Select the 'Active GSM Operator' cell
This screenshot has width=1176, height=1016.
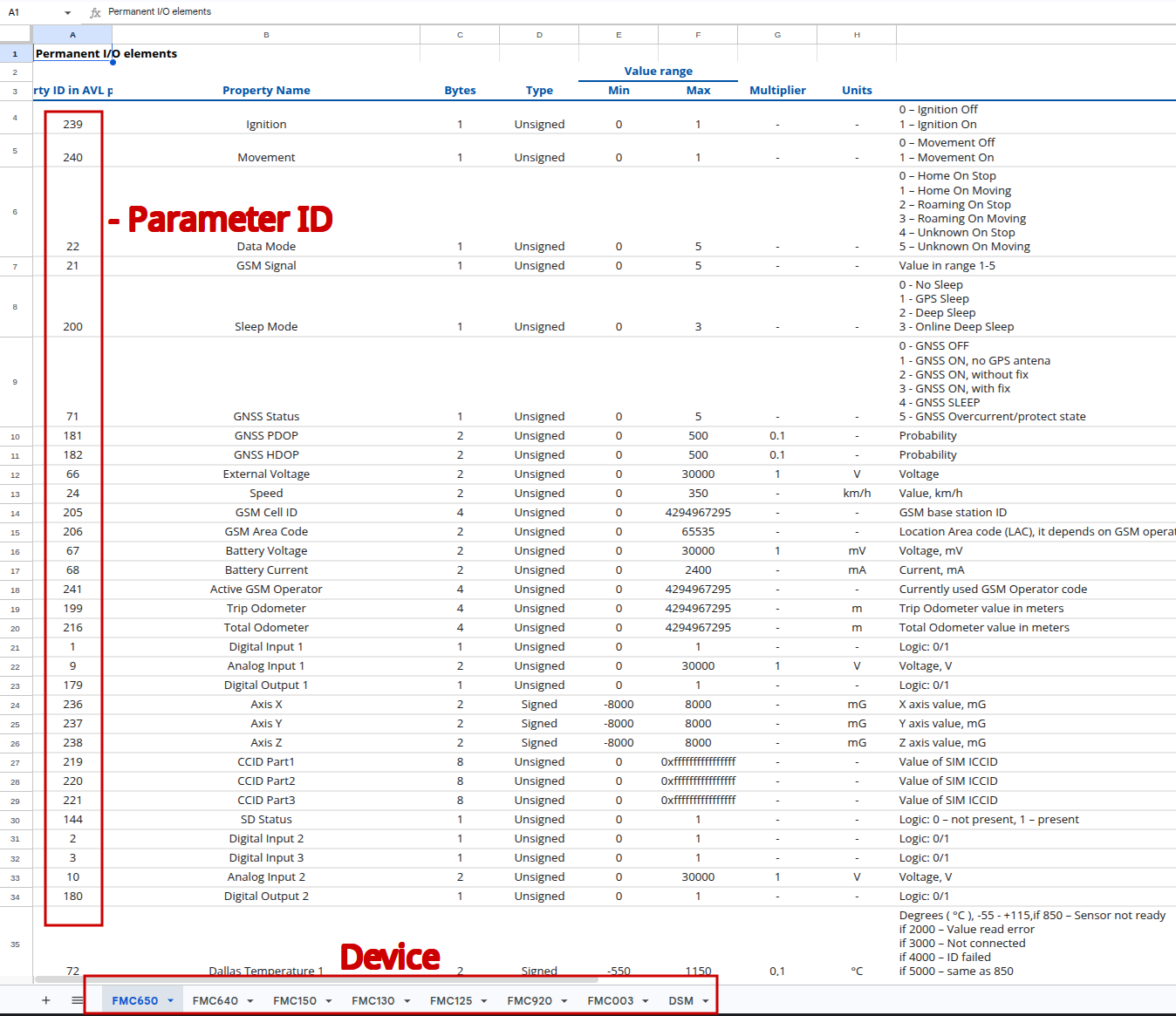266,590
